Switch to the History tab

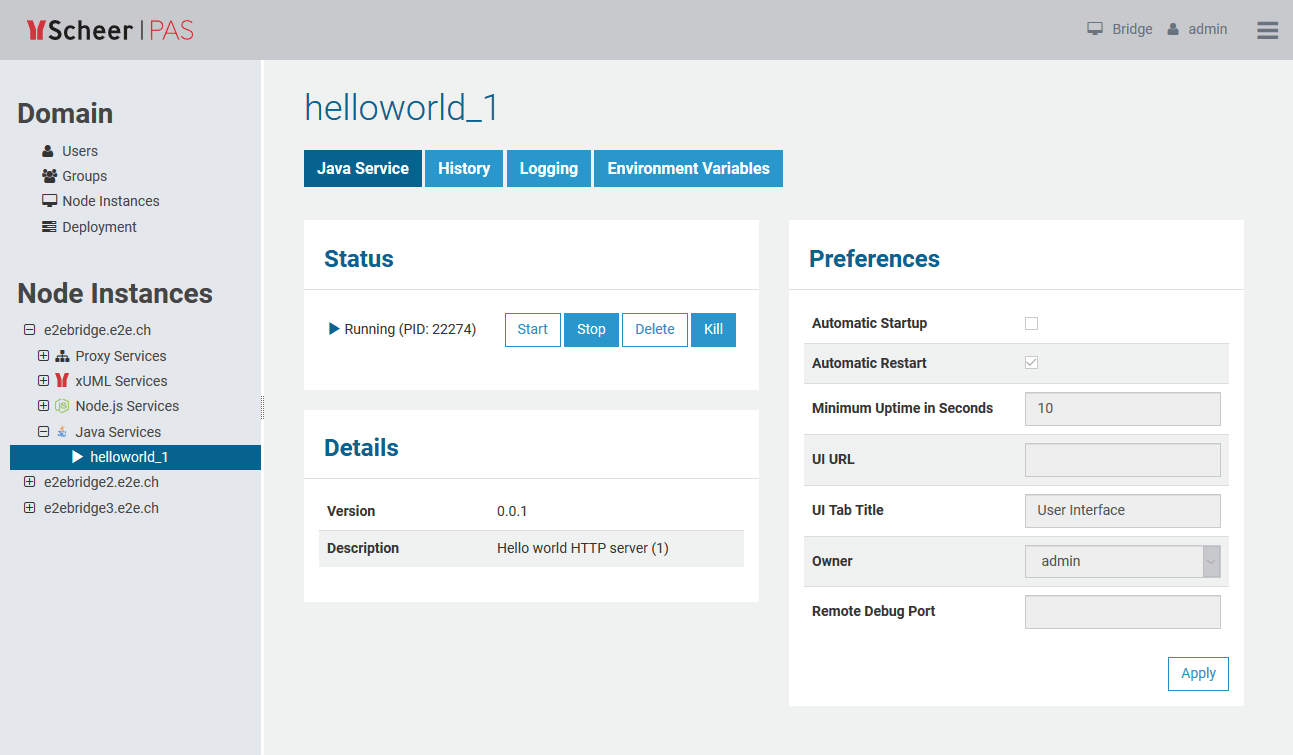pos(464,168)
